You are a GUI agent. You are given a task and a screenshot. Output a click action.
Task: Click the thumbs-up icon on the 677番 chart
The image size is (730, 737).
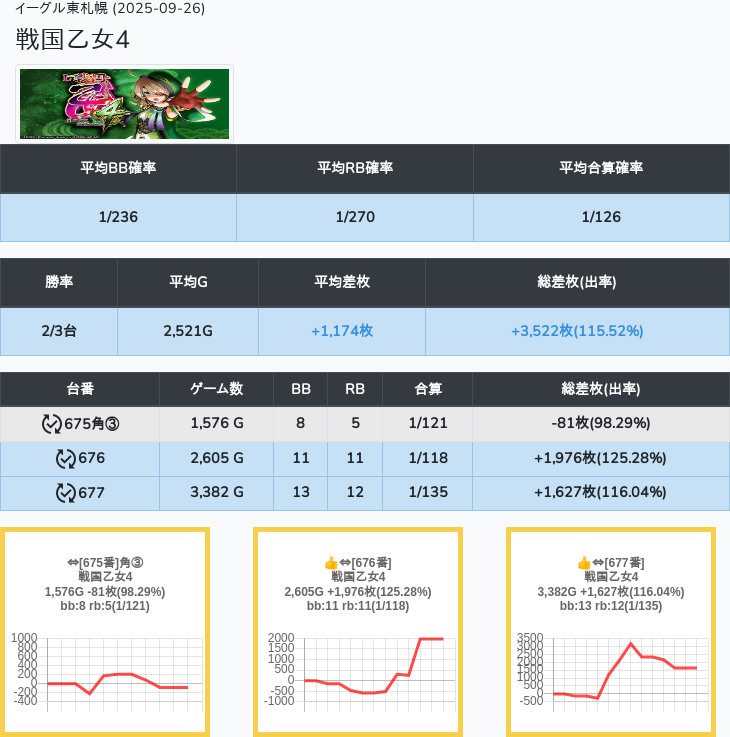click(x=584, y=564)
